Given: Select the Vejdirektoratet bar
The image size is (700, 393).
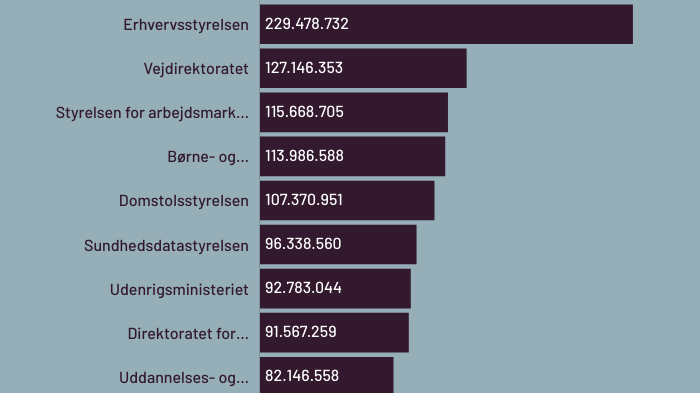Looking at the screenshot, I should (x=363, y=68).
